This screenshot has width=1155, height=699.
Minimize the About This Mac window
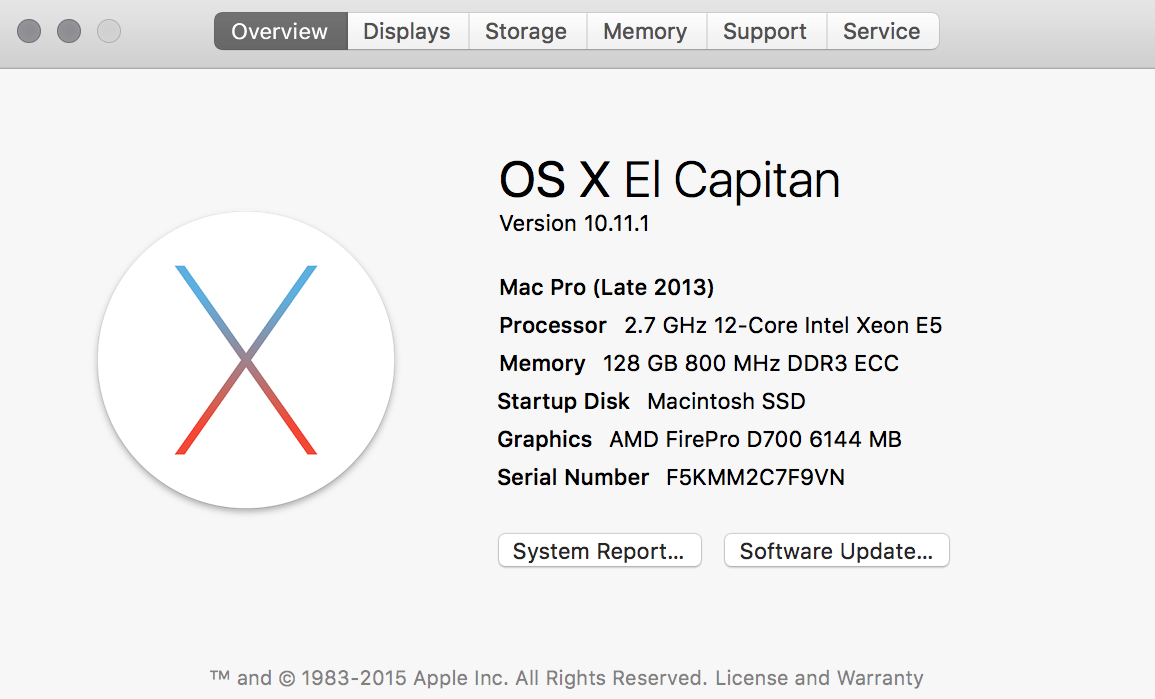coord(69,31)
